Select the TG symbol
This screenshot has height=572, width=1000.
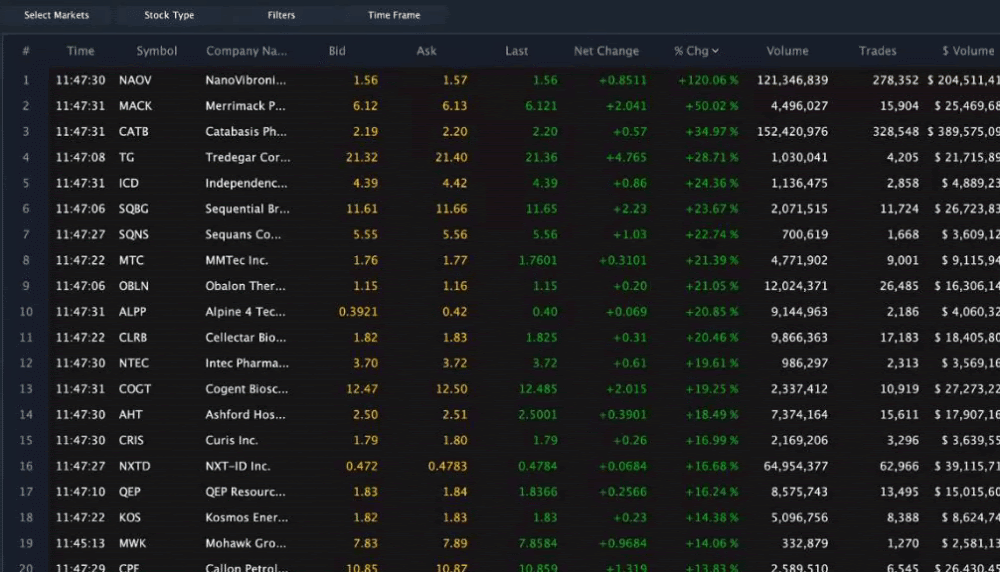pyautogui.click(x=126, y=158)
